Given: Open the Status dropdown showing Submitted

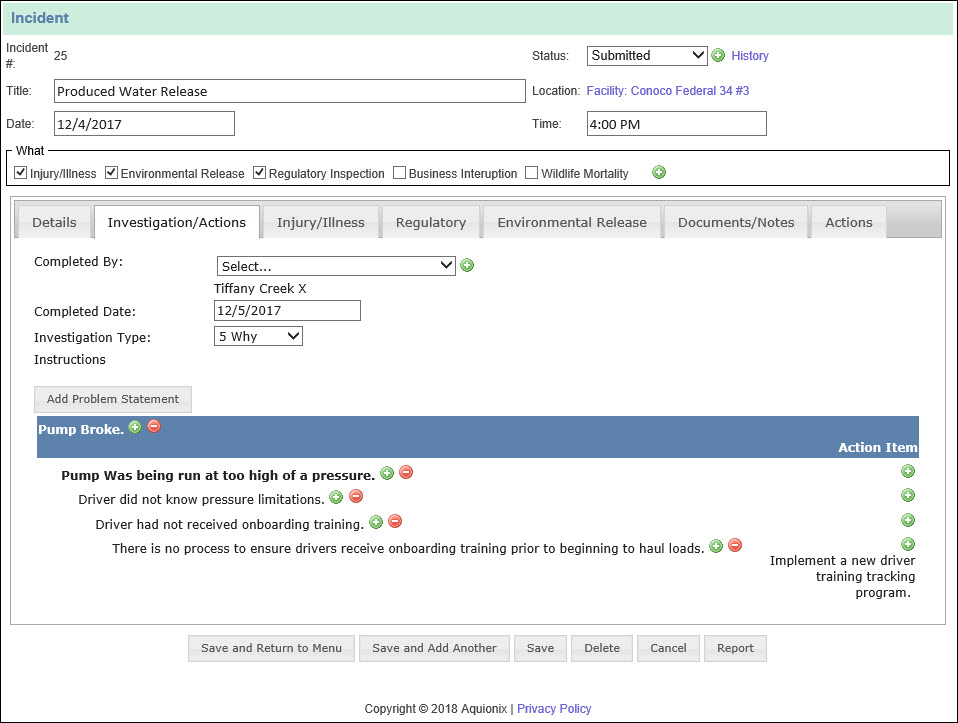Looking at the screenshot, I should pyautogui.click(x=647, y=55).
